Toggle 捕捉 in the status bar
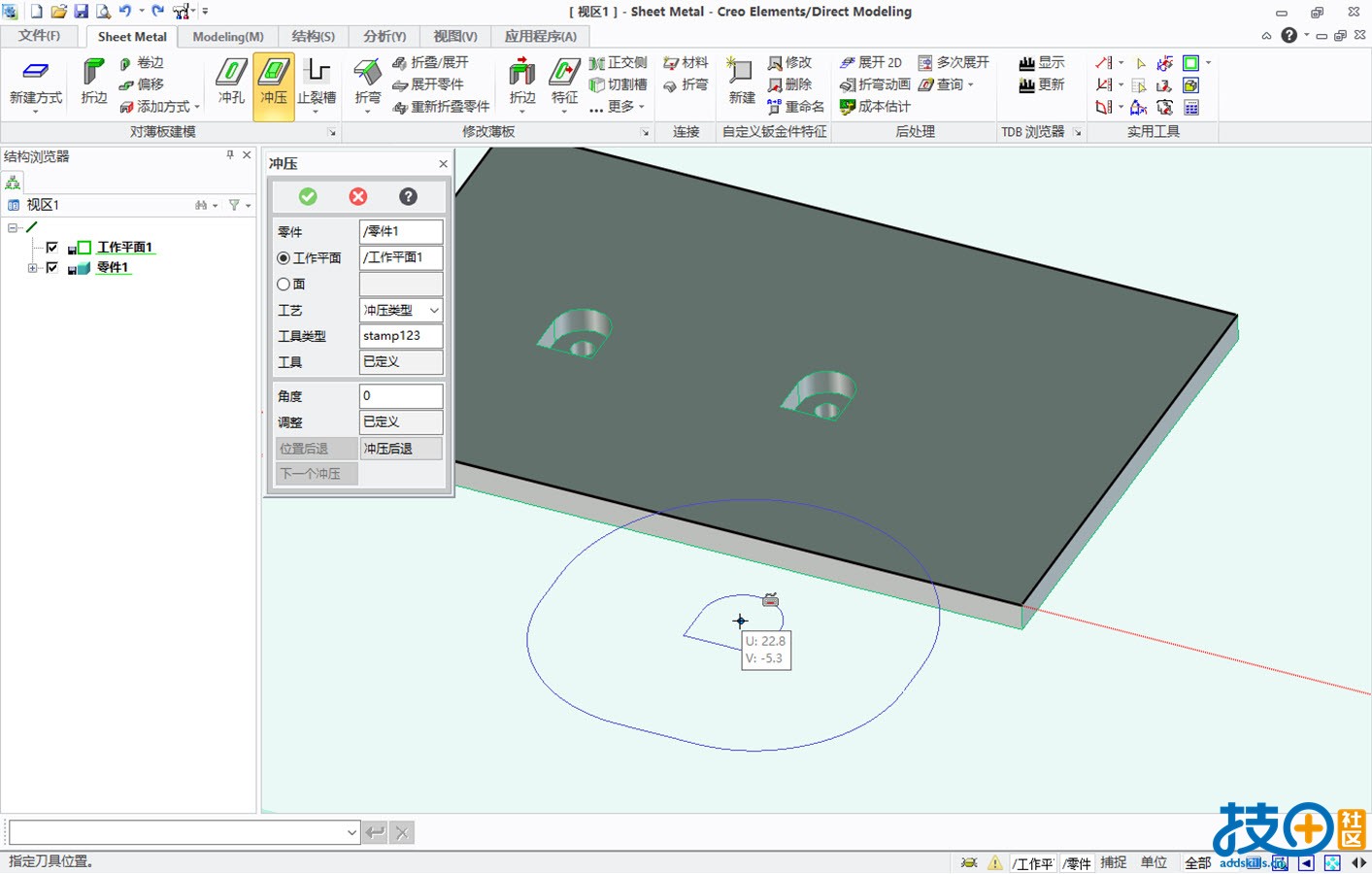Screen dimensions: 1372x874 point(1114,862)
